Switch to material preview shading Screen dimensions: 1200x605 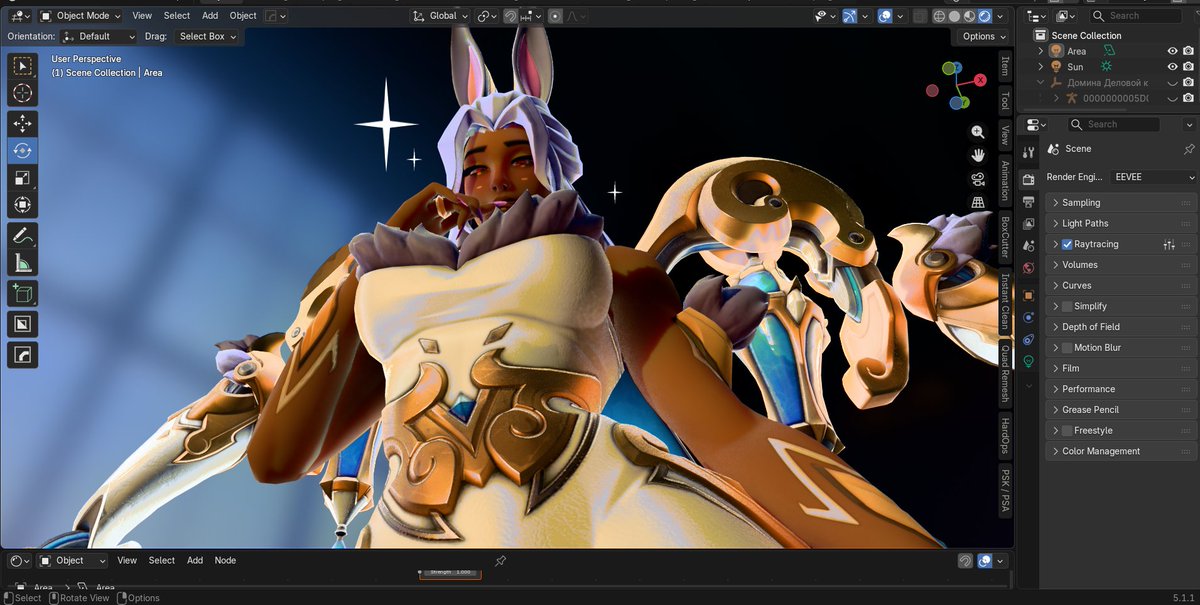pos(969,16)
